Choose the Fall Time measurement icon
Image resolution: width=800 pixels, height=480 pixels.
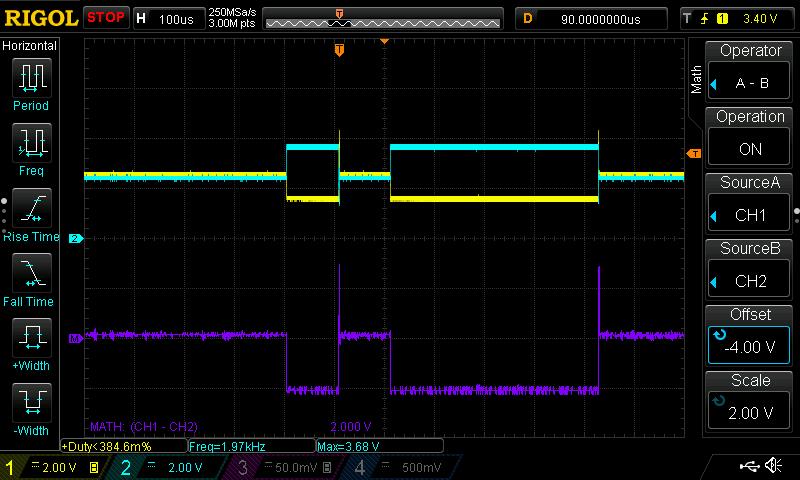click(x=31, y=274)
